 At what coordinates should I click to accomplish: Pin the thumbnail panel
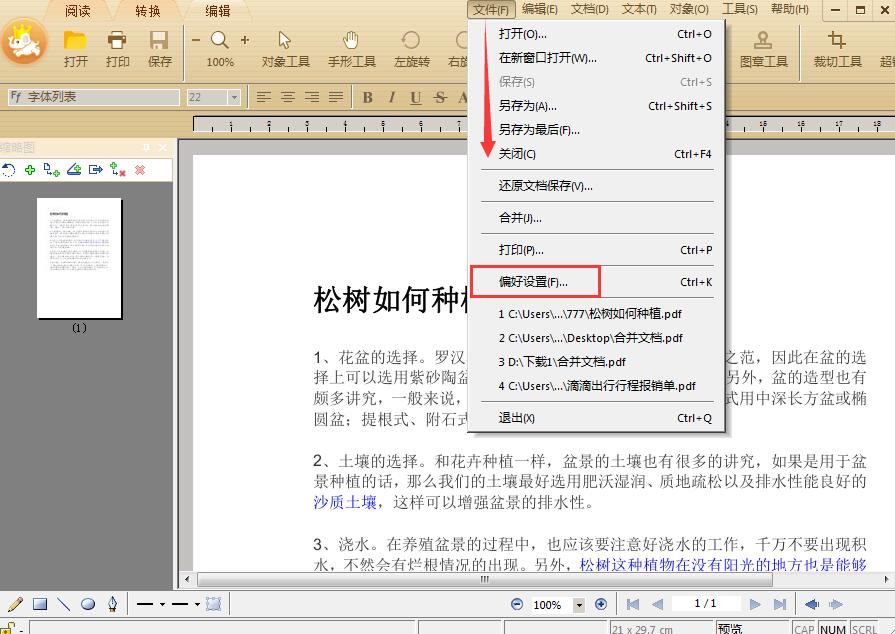147,147
